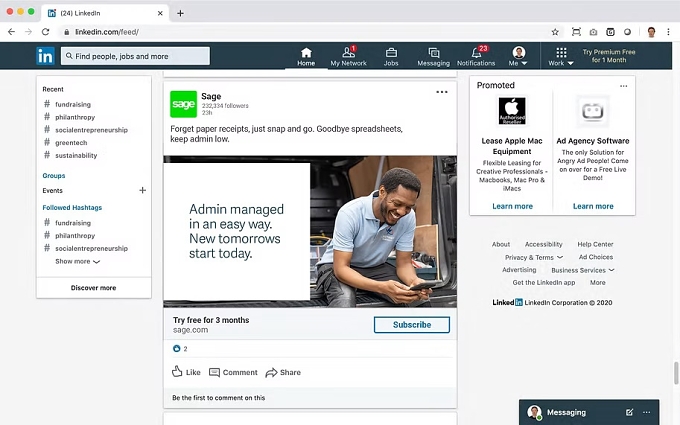Open Messaging overlay three-dot options

[646, 412]
